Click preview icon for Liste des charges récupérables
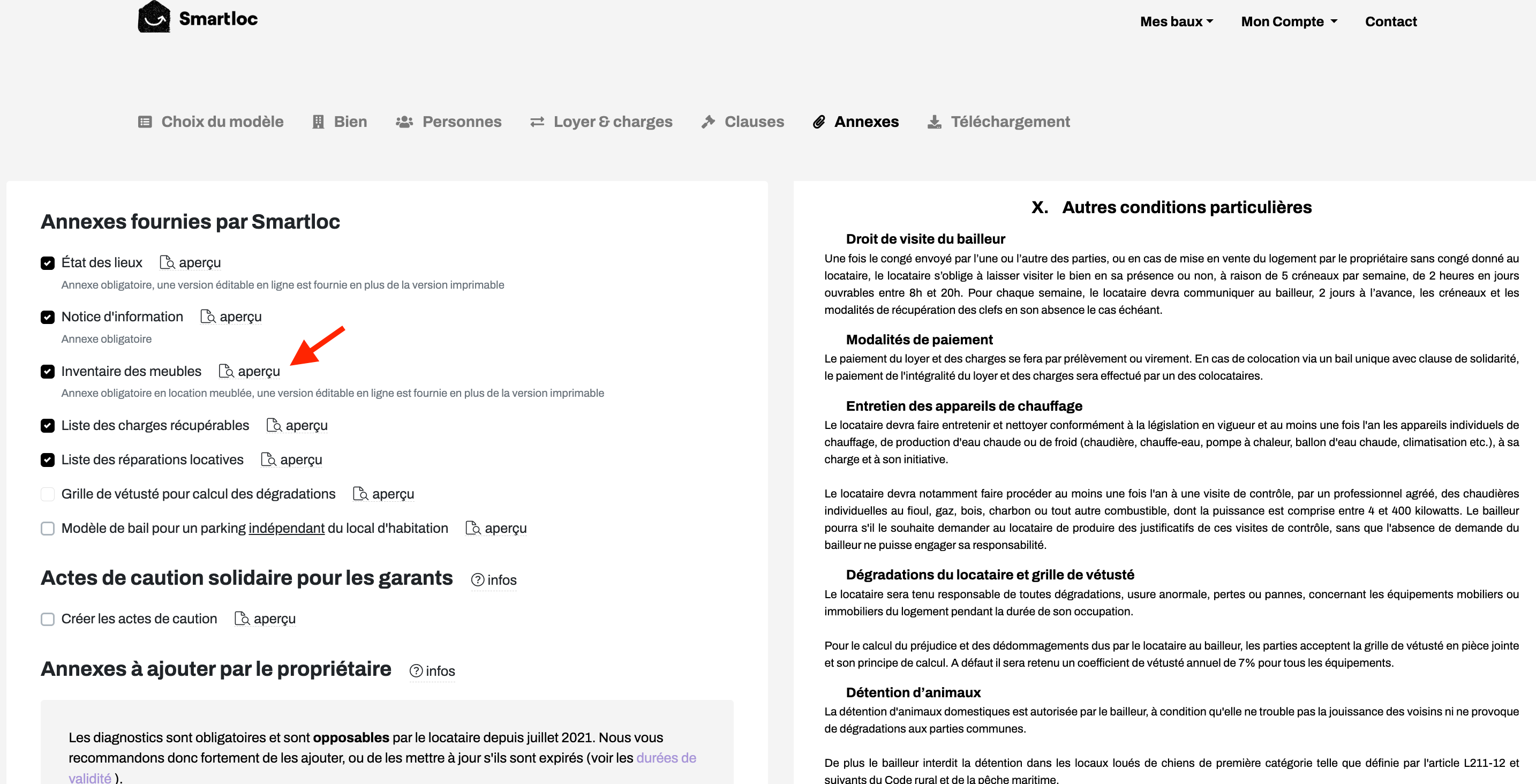This screenshot has height=784, width=1536. click(x=274, y=426)
